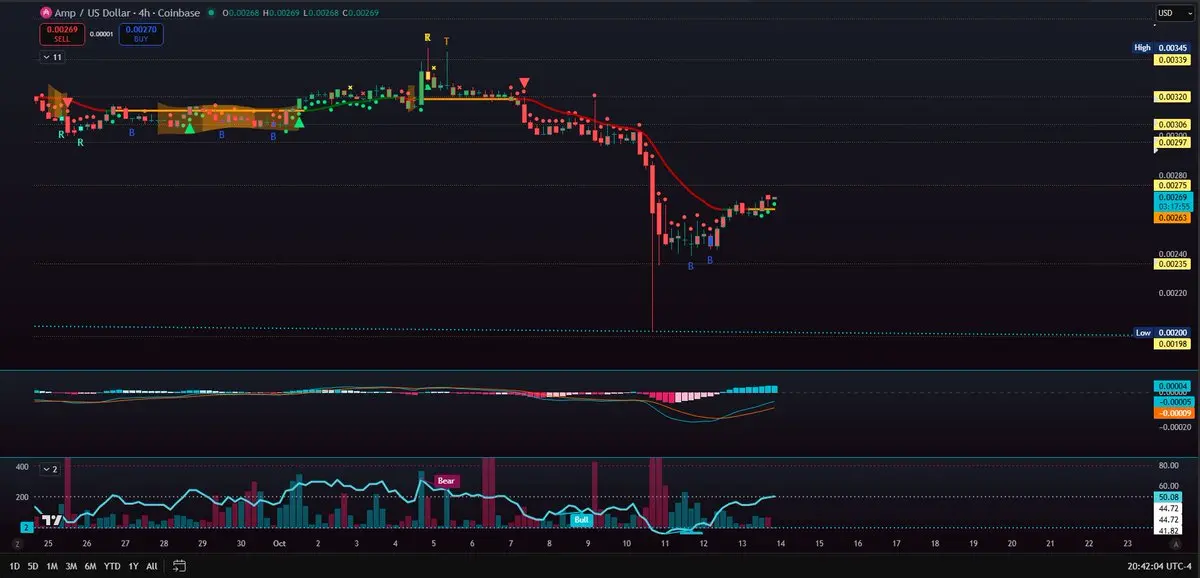Click the yellow 0.00297 price label
The image size is (1200, 578).
pos(1171,142)
